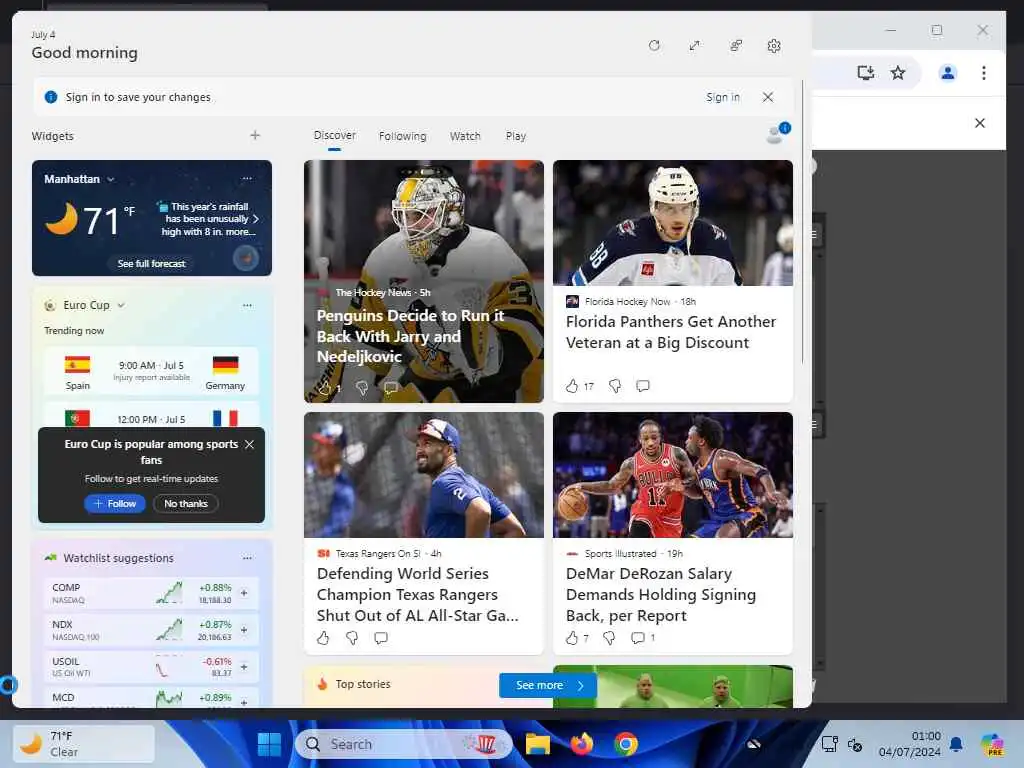The height and width of the screenshot is (768, 1024).
Task: Comment on the Texas Rangers article
Action: coord(381,638)
